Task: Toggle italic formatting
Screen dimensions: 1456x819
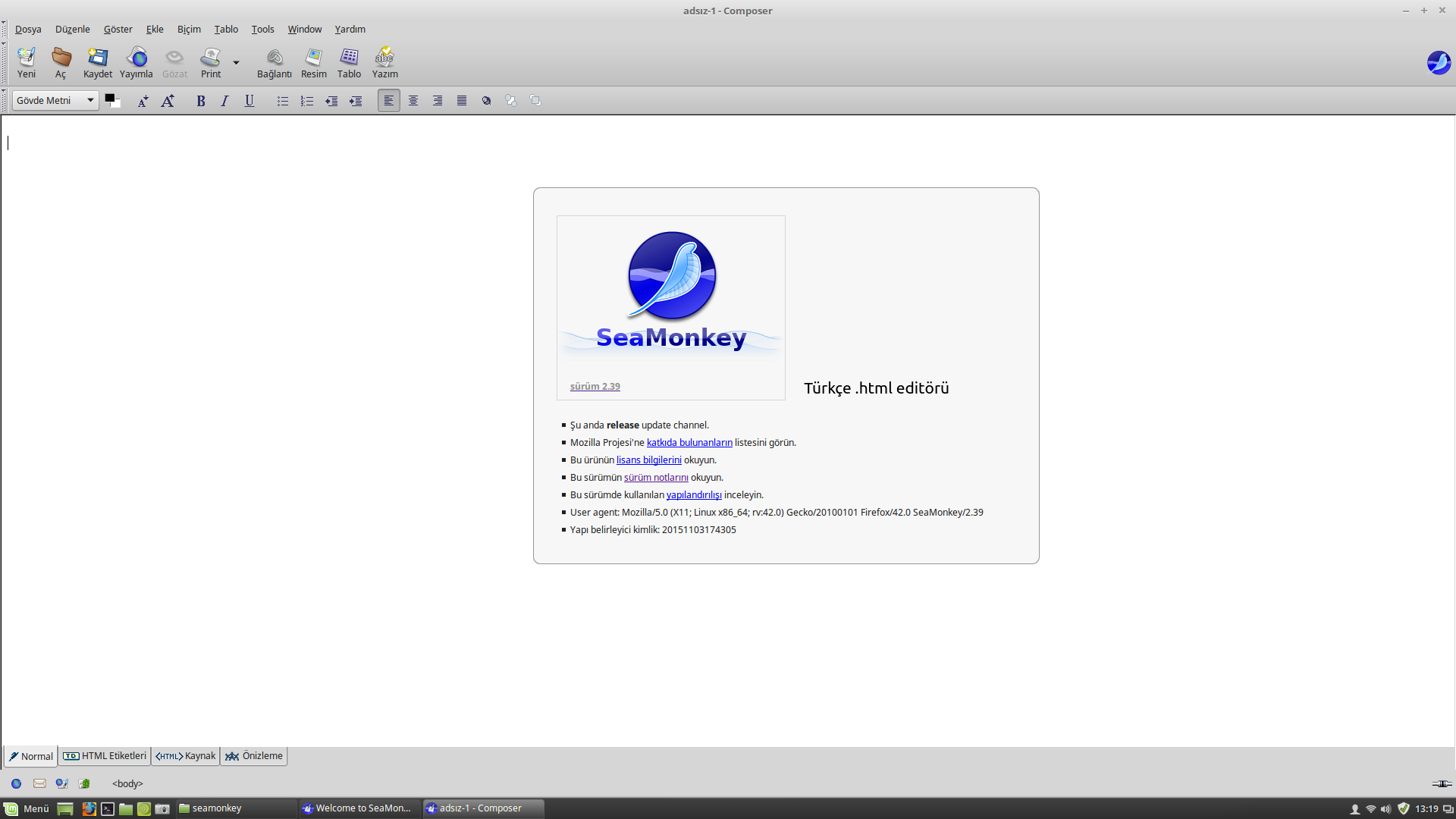Action: click(224, 101)
